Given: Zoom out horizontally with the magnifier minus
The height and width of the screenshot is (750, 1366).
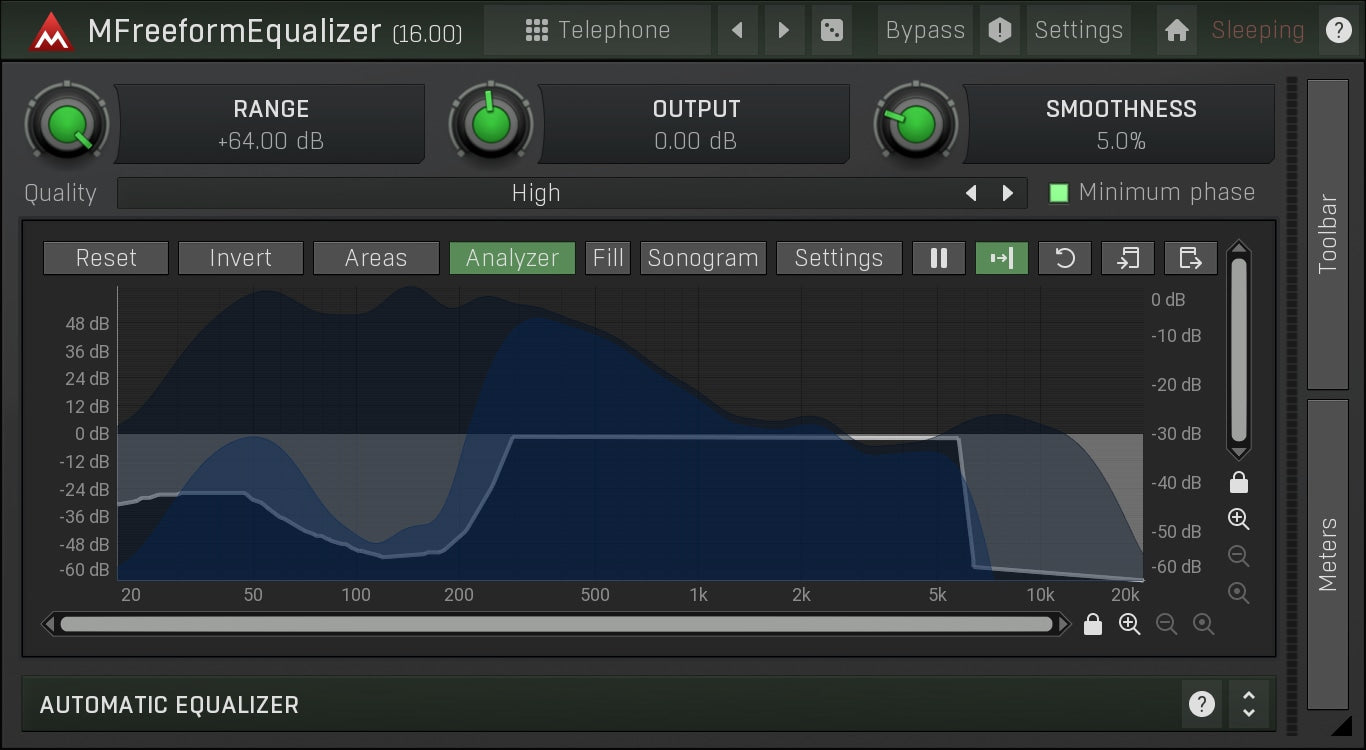Looking at the screenshot, I should coord(1167,625).
